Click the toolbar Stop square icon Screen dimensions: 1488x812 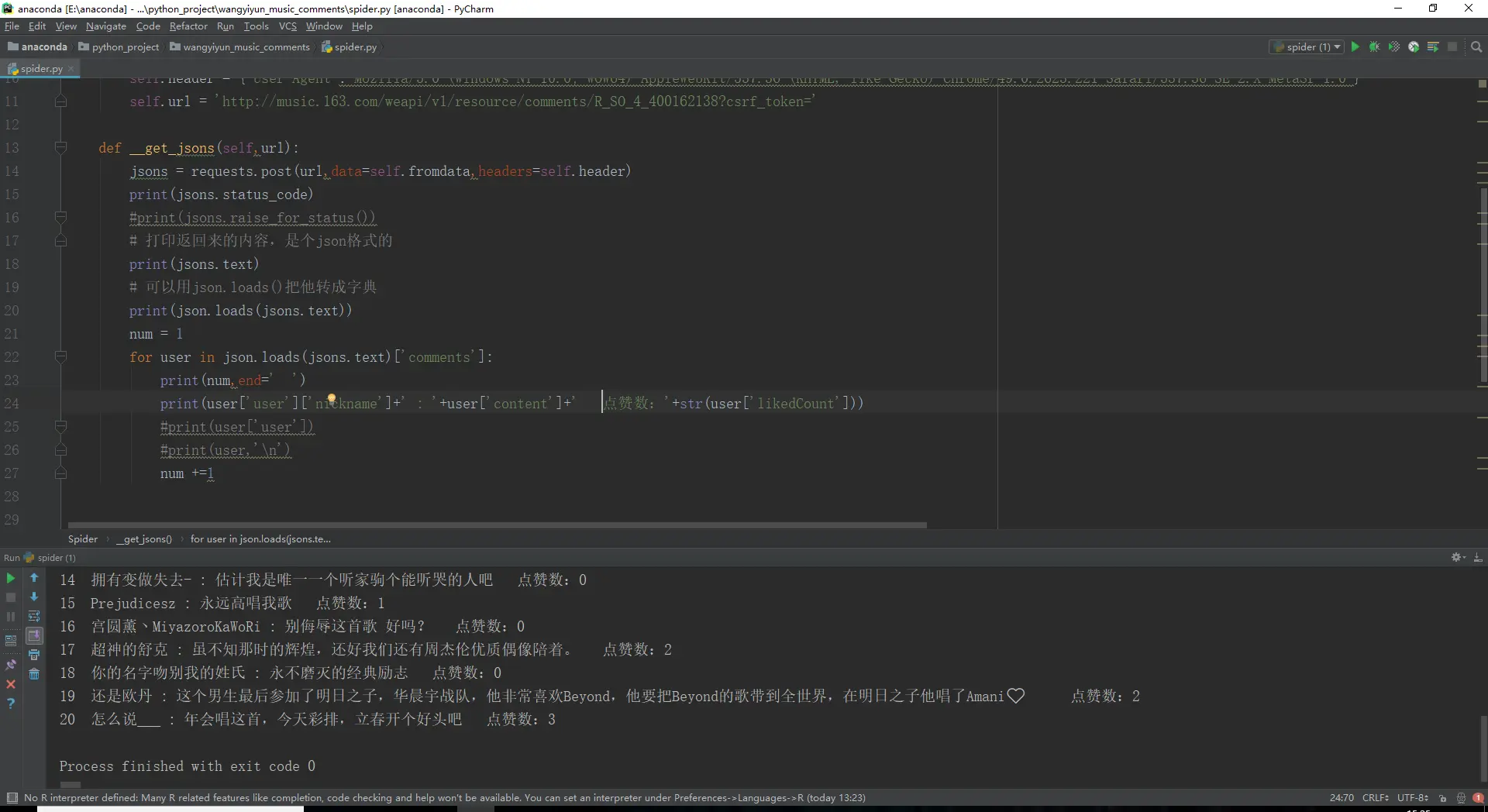[x=1452, y=46]
